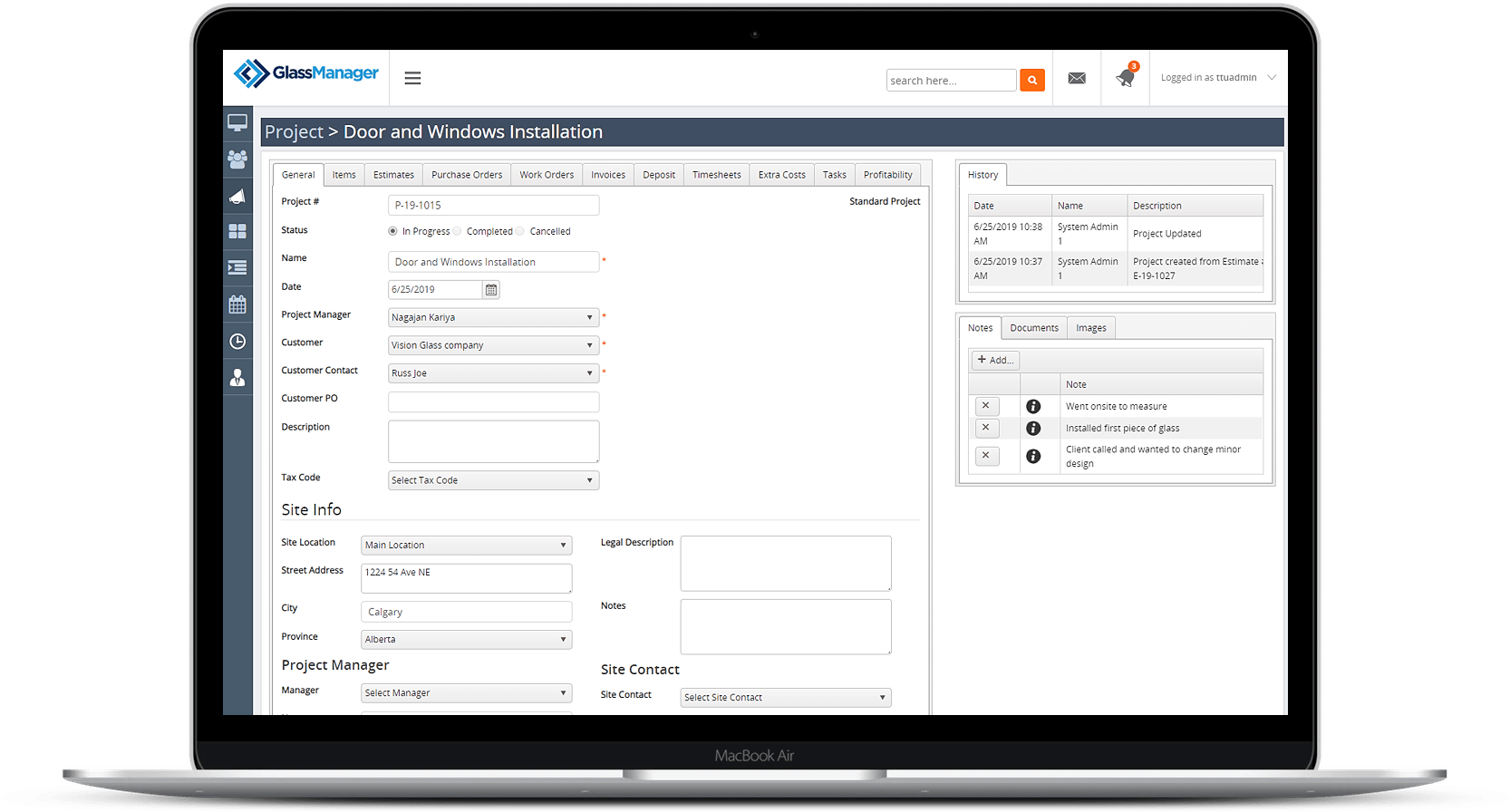Click the Street Address field
The width and height of the screenshot is (1510, 812).
pyautogui.click(x=467, y=578)
